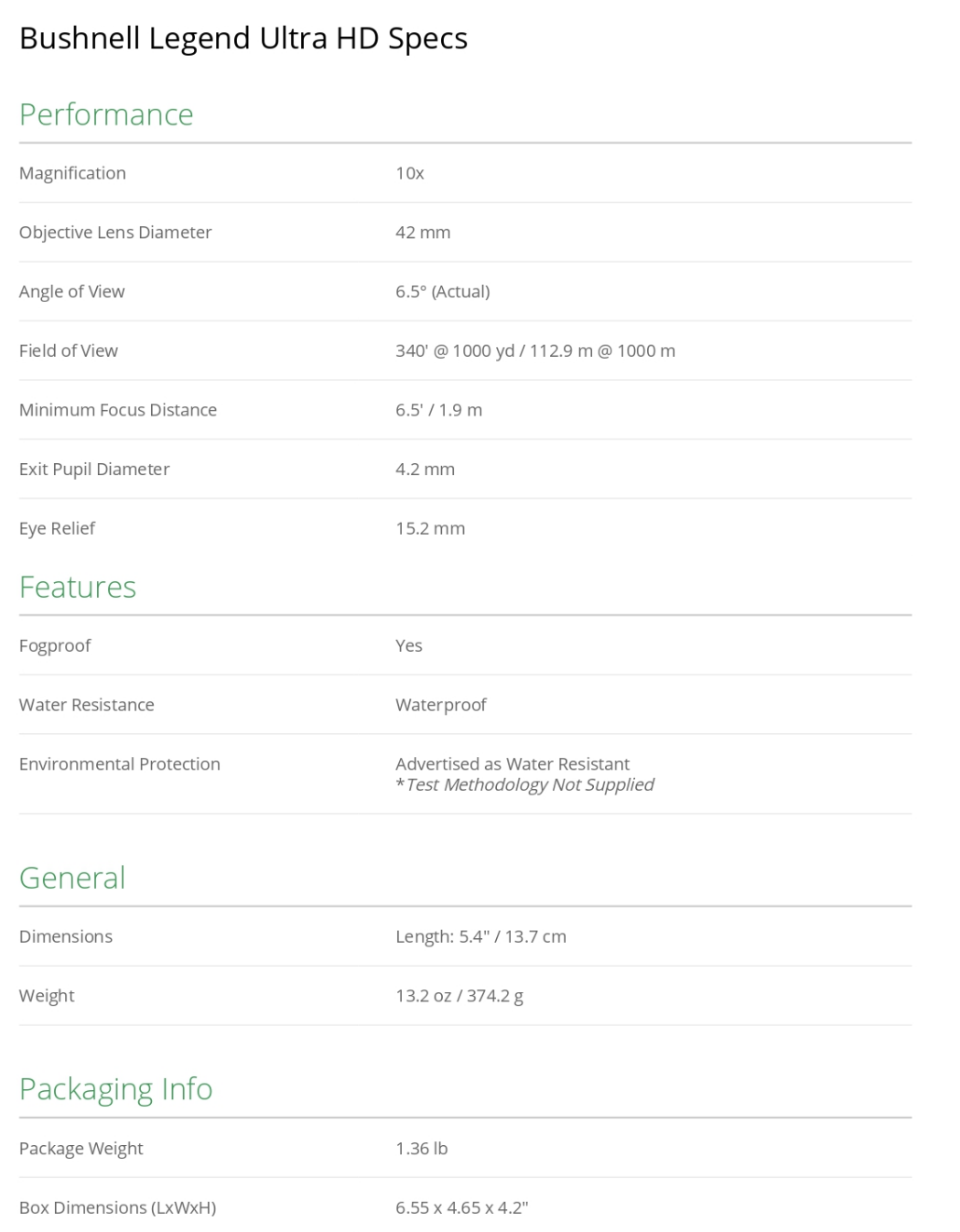Click the Environmental Protection label
The image size is (960, 1232).
[x=120, y=764]
